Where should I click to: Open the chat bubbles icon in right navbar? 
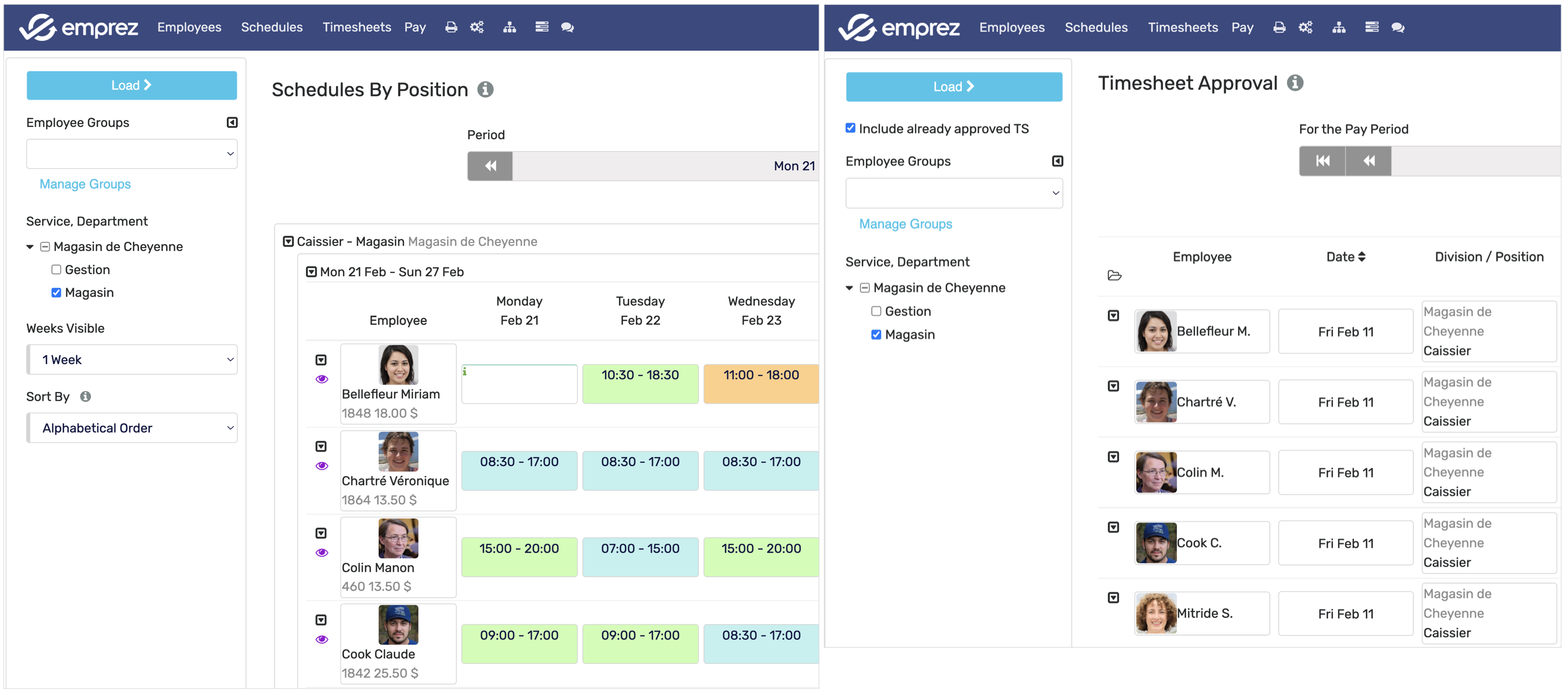coord(1398,27)
